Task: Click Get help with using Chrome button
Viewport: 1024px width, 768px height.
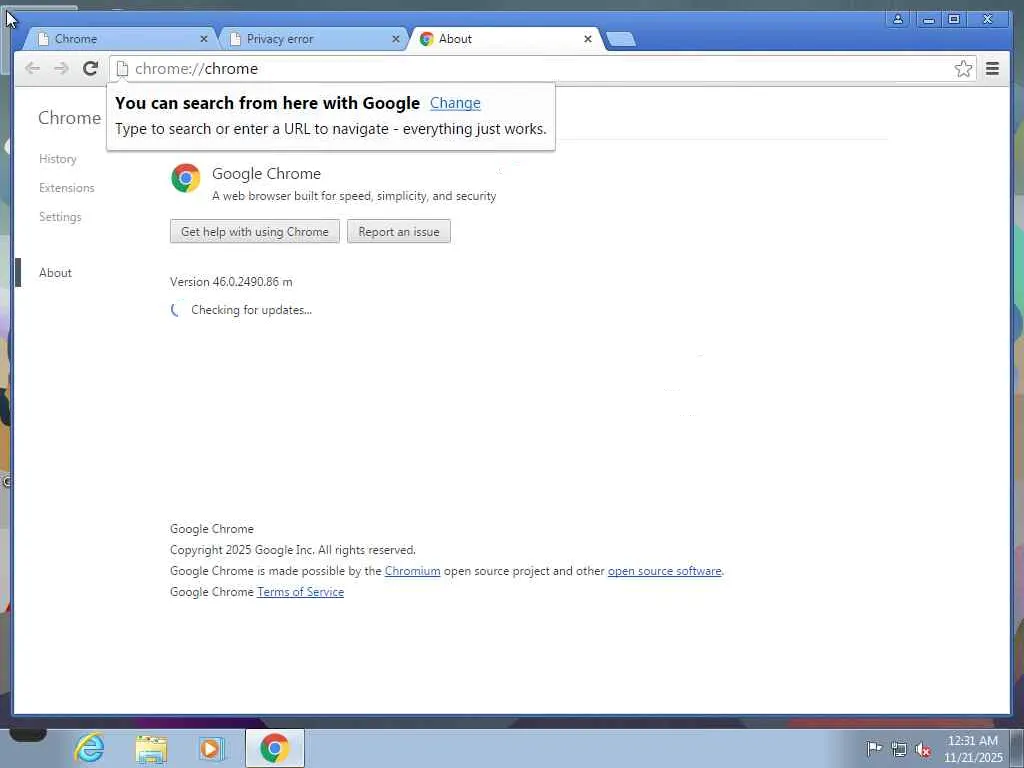Action: [x=255, y=232]
